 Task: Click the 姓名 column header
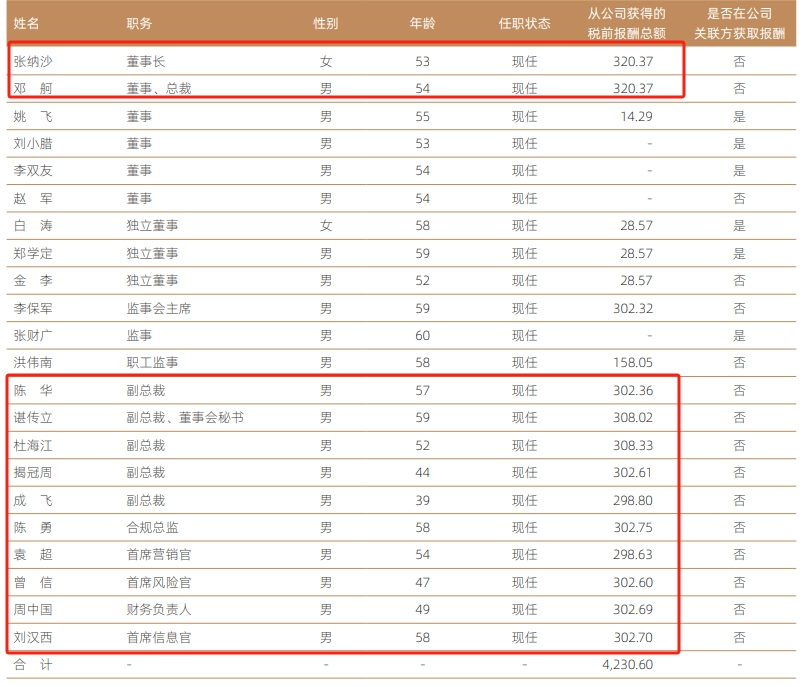click(x=26, y=24)
